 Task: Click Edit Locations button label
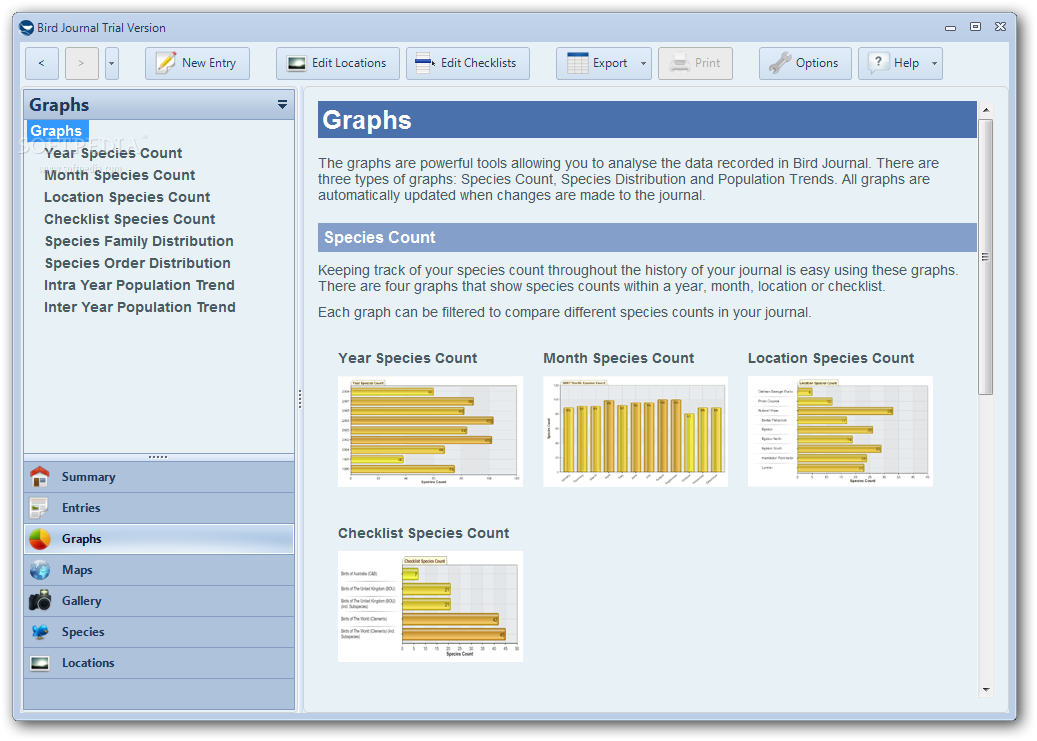pos(349,63)
